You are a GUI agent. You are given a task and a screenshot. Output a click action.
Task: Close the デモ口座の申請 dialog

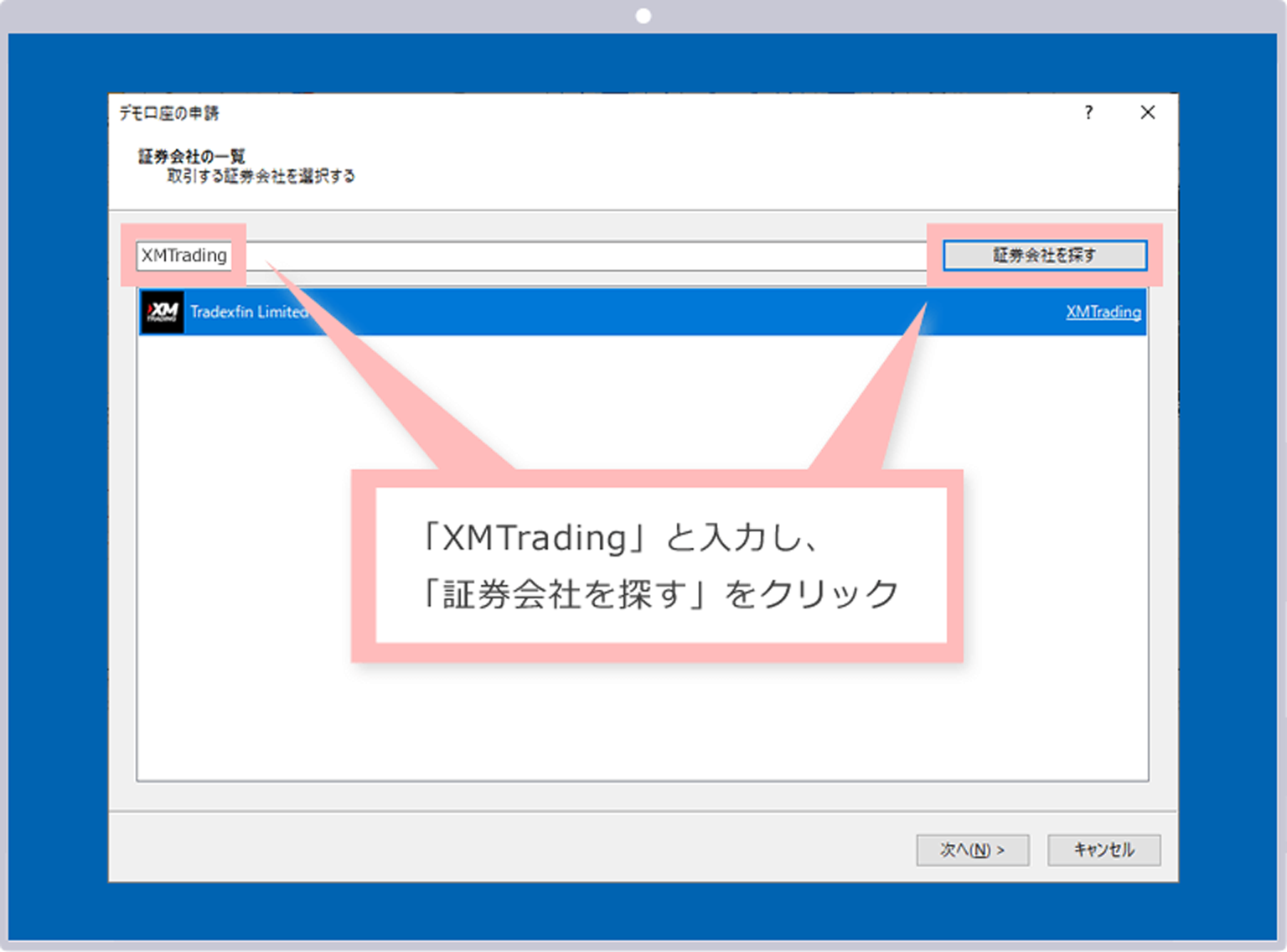(1148, 112)
